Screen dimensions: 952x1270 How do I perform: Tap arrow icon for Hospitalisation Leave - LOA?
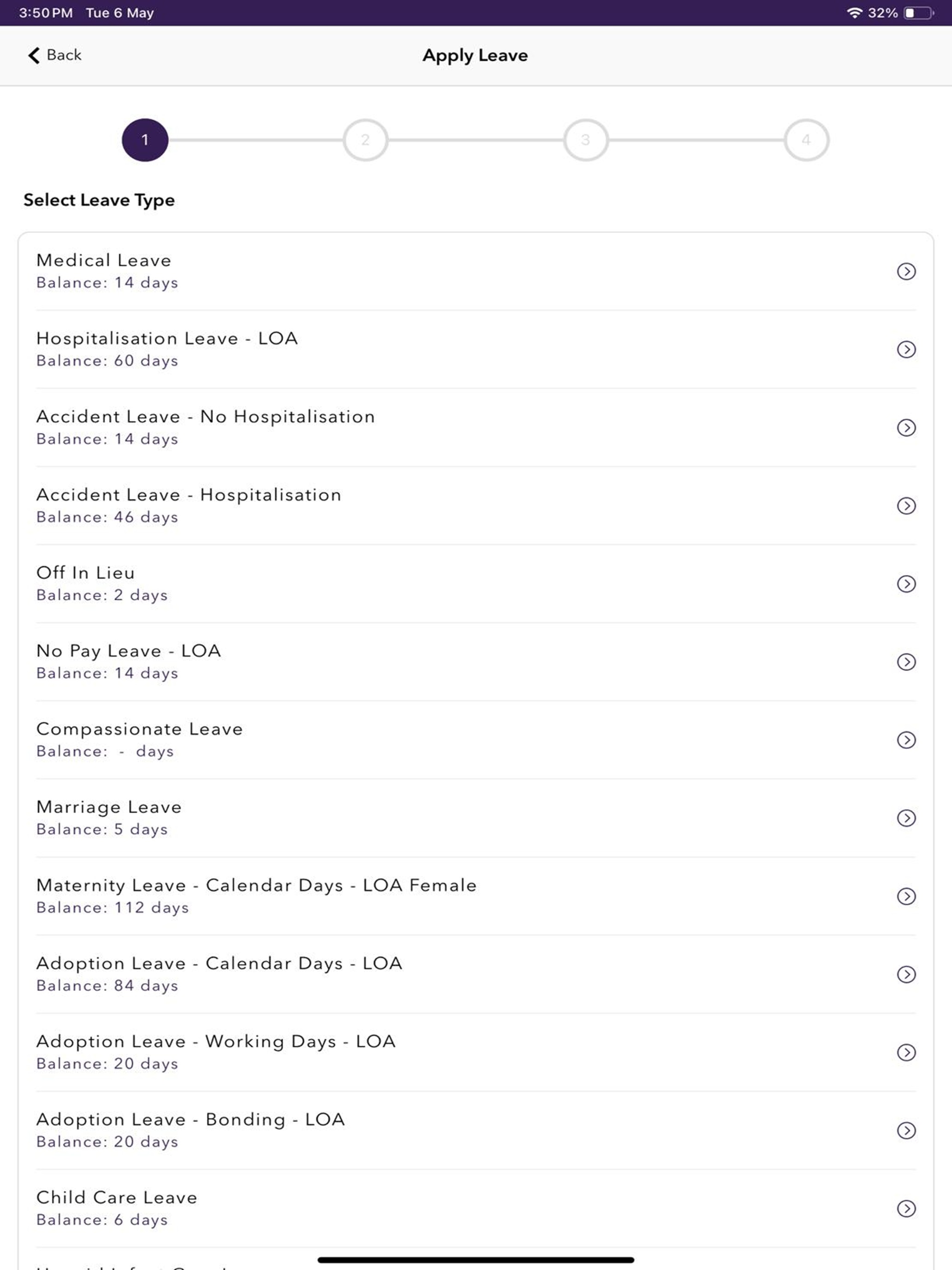(906, 350)
